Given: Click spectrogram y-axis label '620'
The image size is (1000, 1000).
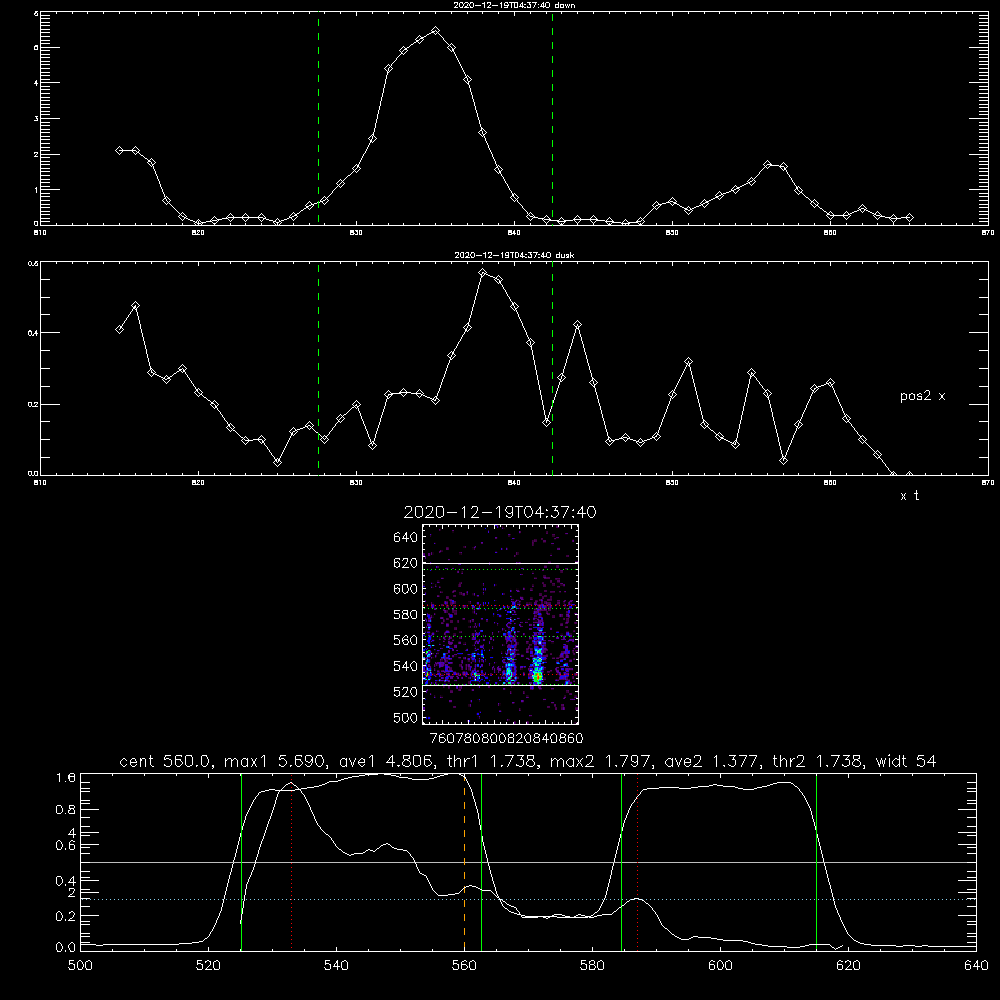Looking at the screenshot, I should click(405, 563).
